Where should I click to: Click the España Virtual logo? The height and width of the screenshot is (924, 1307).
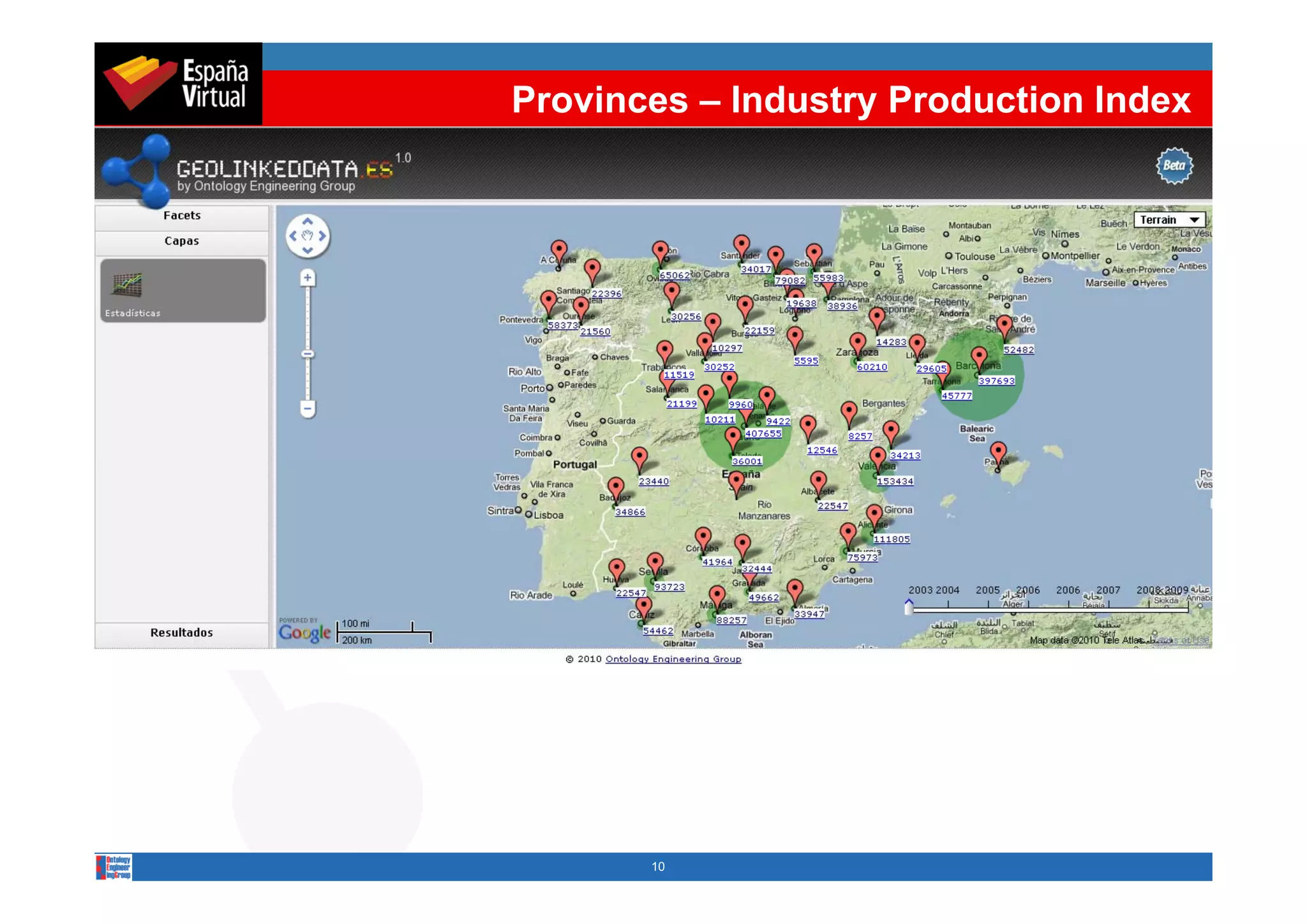(x=178, y=84)
